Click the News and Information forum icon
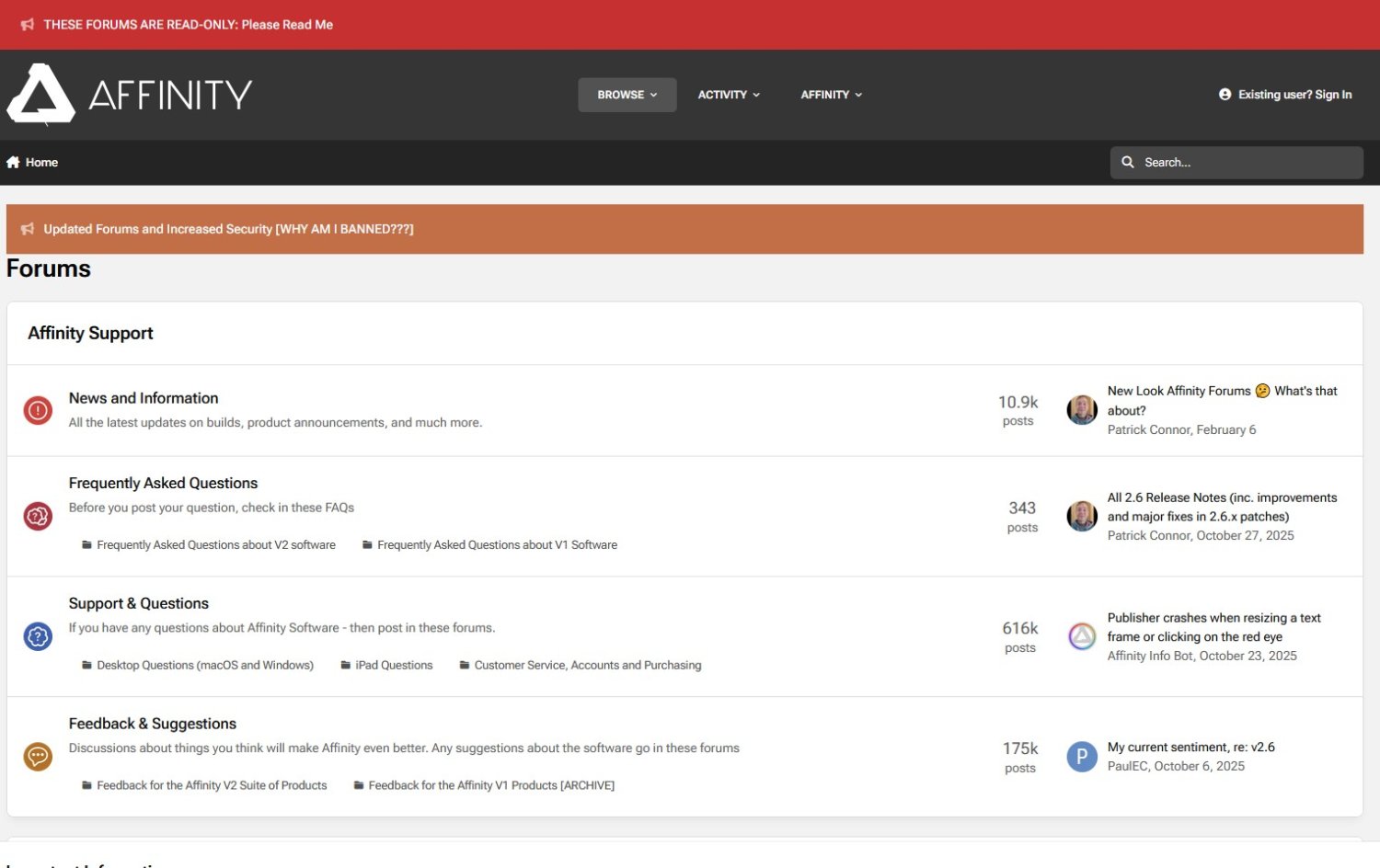The height and width of the screenshot is (868, 1380). [38, 410]
